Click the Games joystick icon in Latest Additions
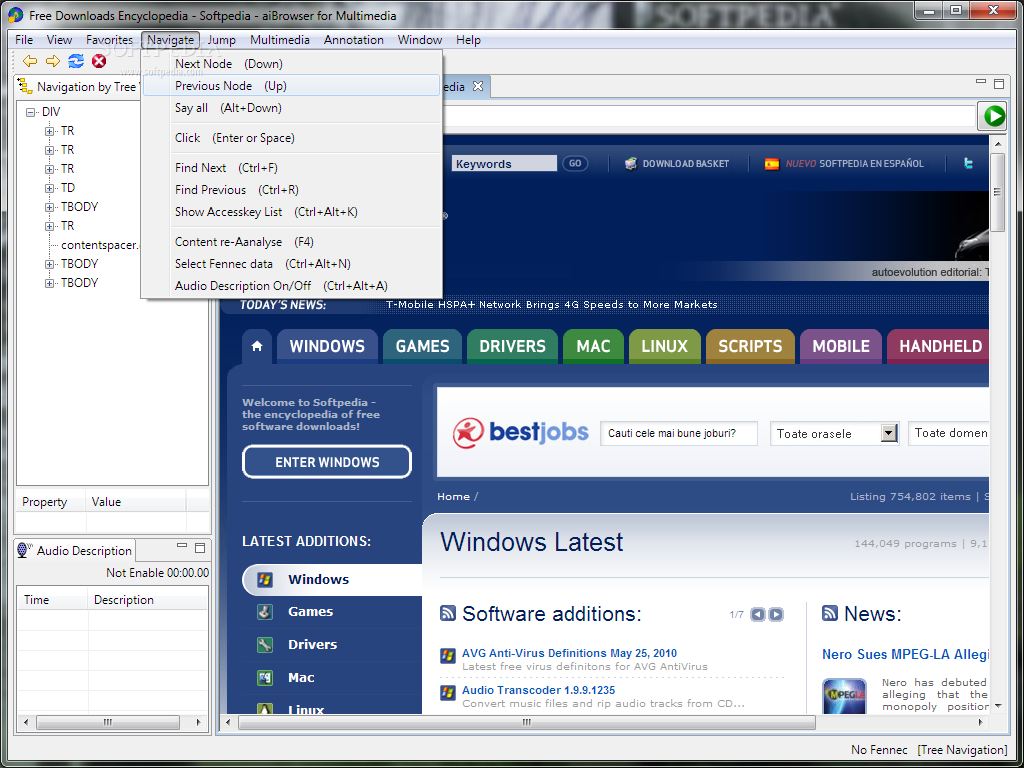This screenshot has height=768, width=1024. pos(264,612)
